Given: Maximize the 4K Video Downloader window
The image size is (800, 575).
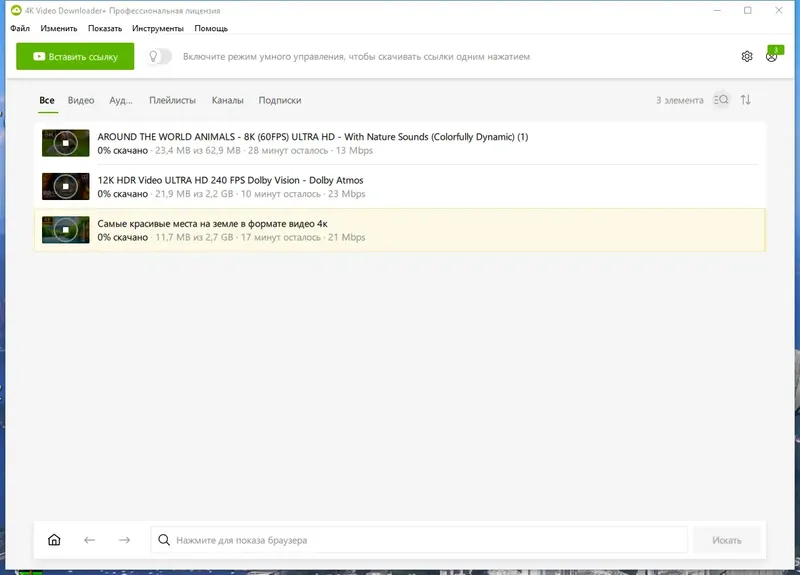Looking at the screenshot, I should [748, 10].
